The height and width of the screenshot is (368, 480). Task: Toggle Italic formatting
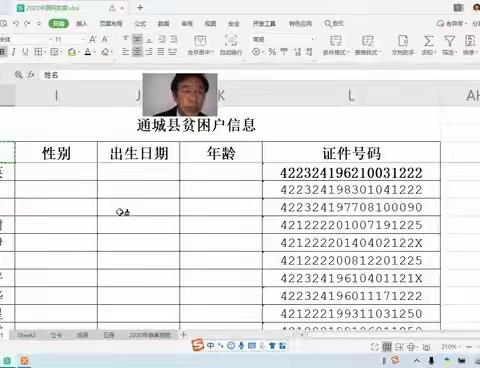[x=14, y=52]
